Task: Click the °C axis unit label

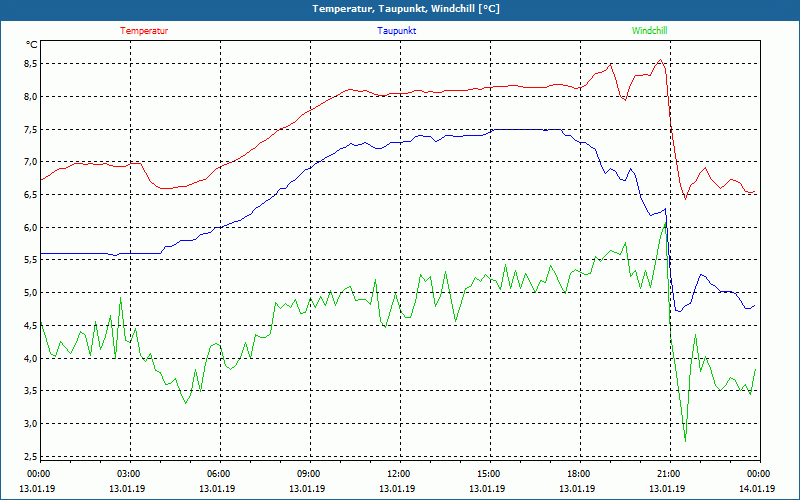Action: (32, 45)
